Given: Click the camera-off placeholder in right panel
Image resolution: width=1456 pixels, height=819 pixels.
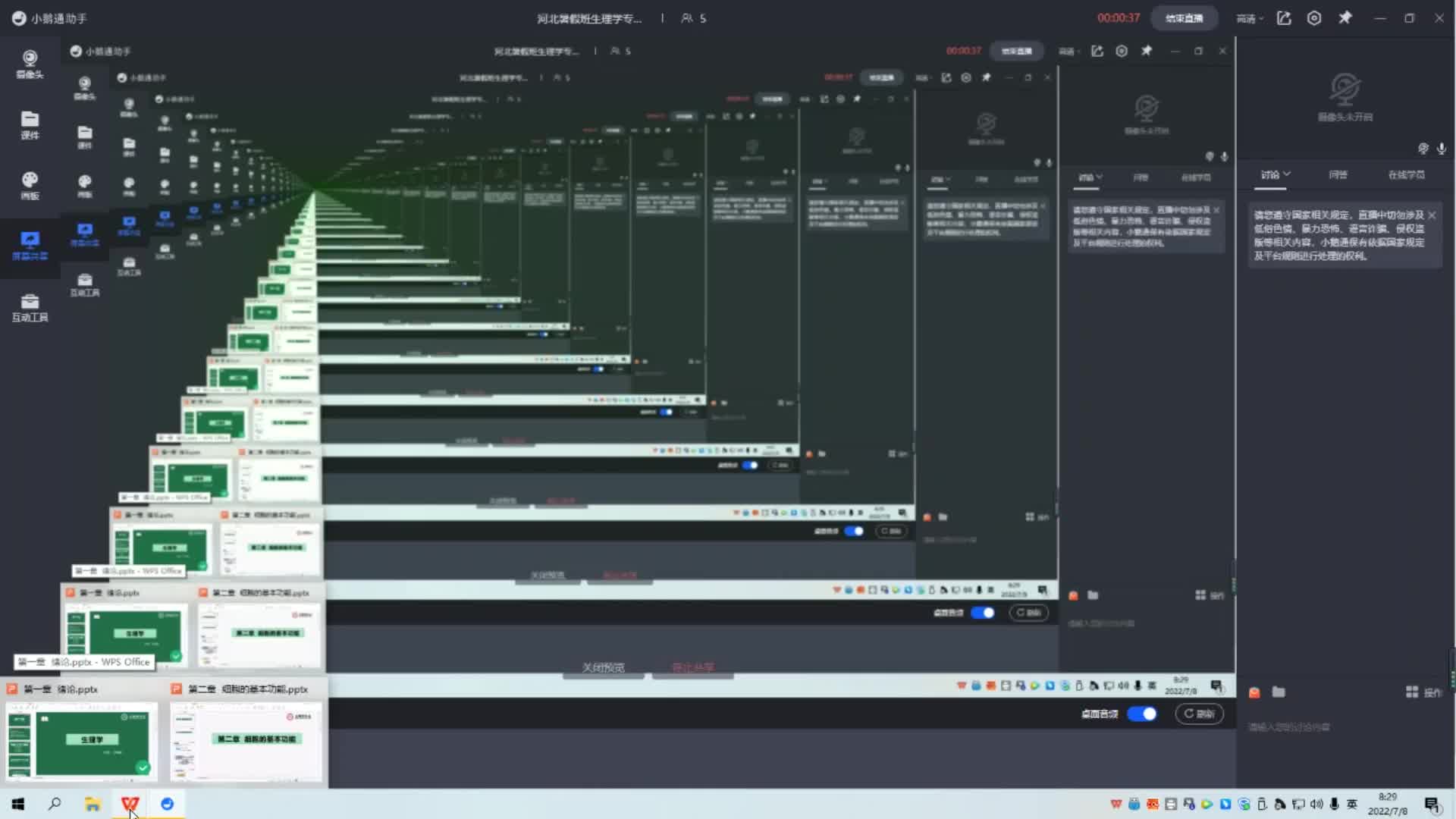Looking at the screenshot, I should (x=1345, y=97).
